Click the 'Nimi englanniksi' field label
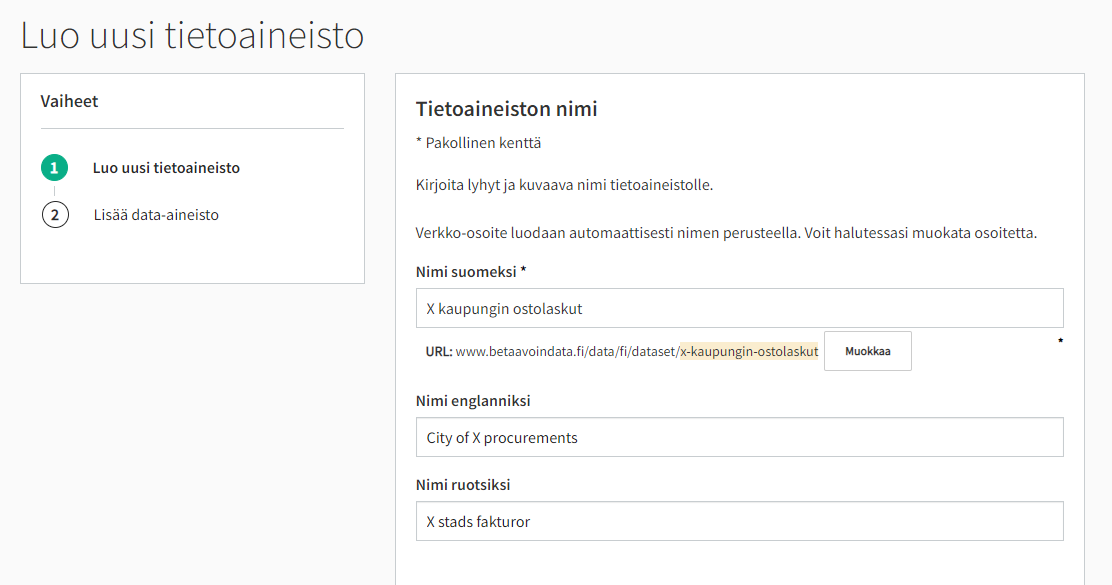This screenshot has height=585, width=1112. click(473, 401)
